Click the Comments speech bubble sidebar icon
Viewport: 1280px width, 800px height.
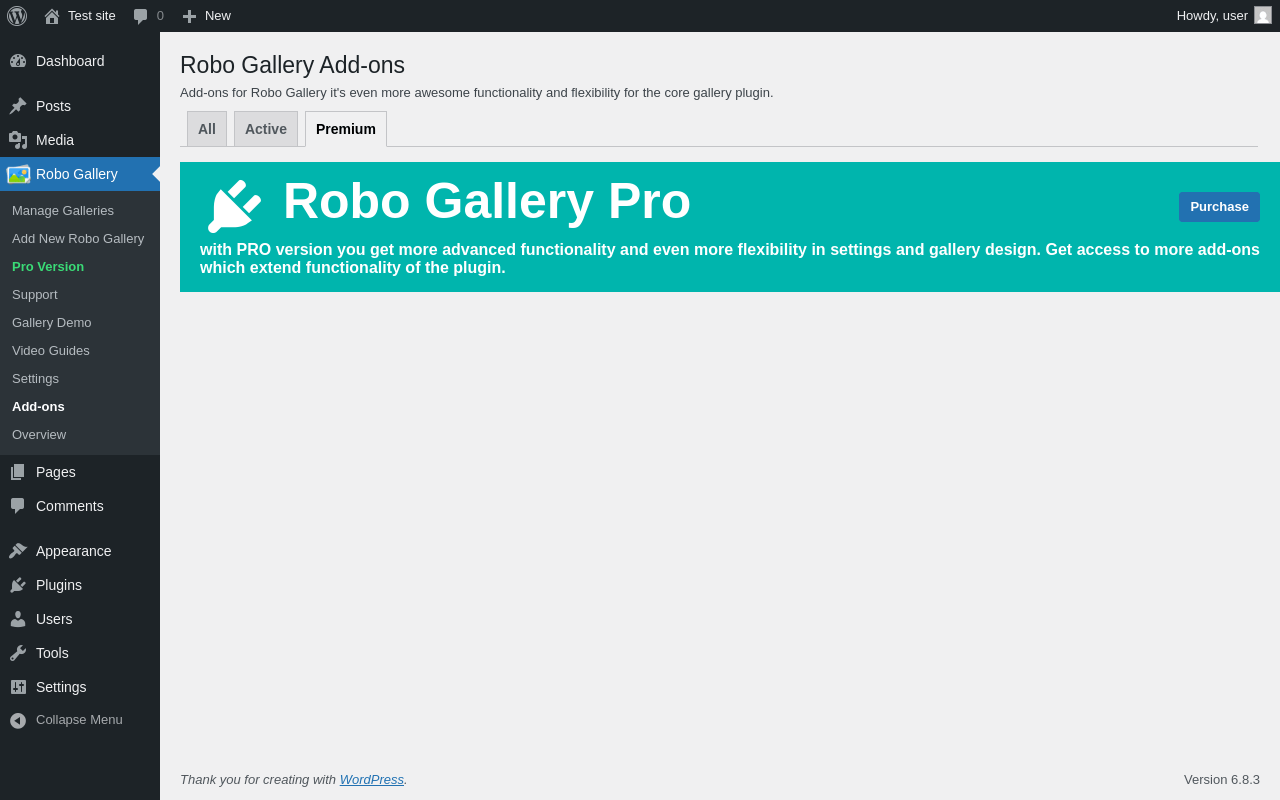click(x=18, y=506)
